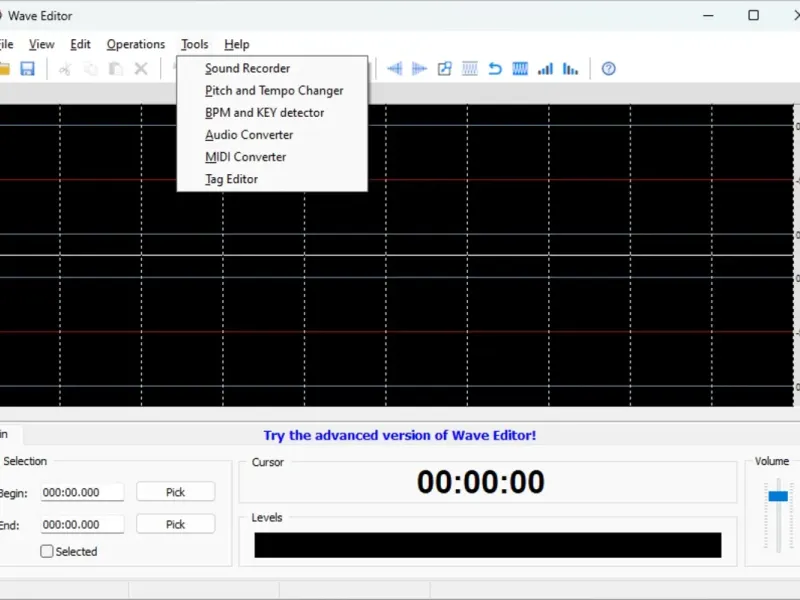
Task: Click the right-pointing waveform arrow icon
Action: pos(420,69)
